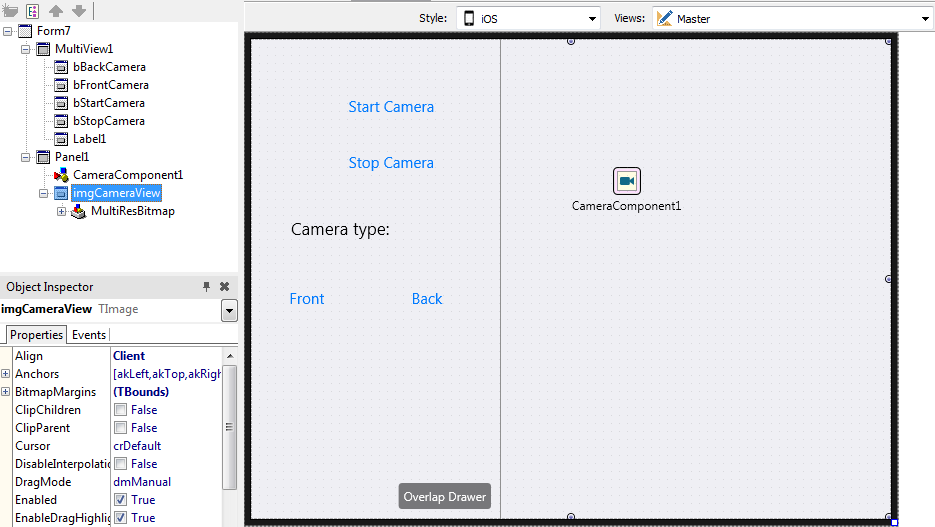Toggle the ClipChildren checkbox
Image resolution: width=935 pixels, height=527 pixels.
[x=120, y=410]
